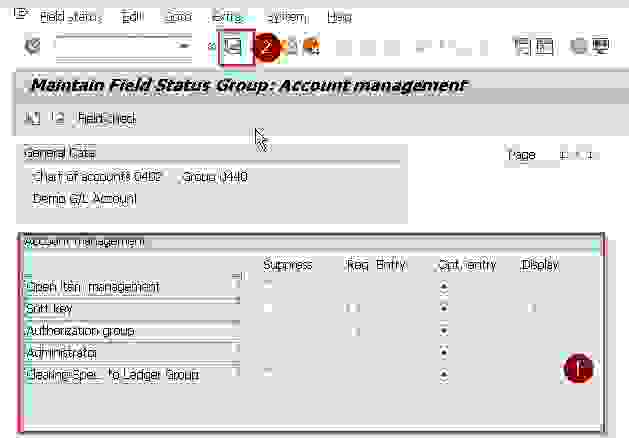The height and width of the screenshot is (438, 629).
Task: Click the Chart of accounts 0402 text
Action: point(97,176)
